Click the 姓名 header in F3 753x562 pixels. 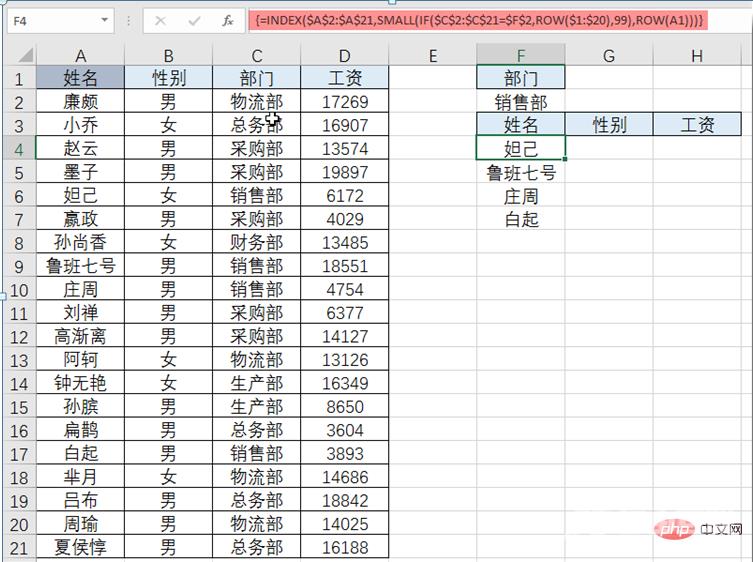pyautogui.click(x=521, y=125)
